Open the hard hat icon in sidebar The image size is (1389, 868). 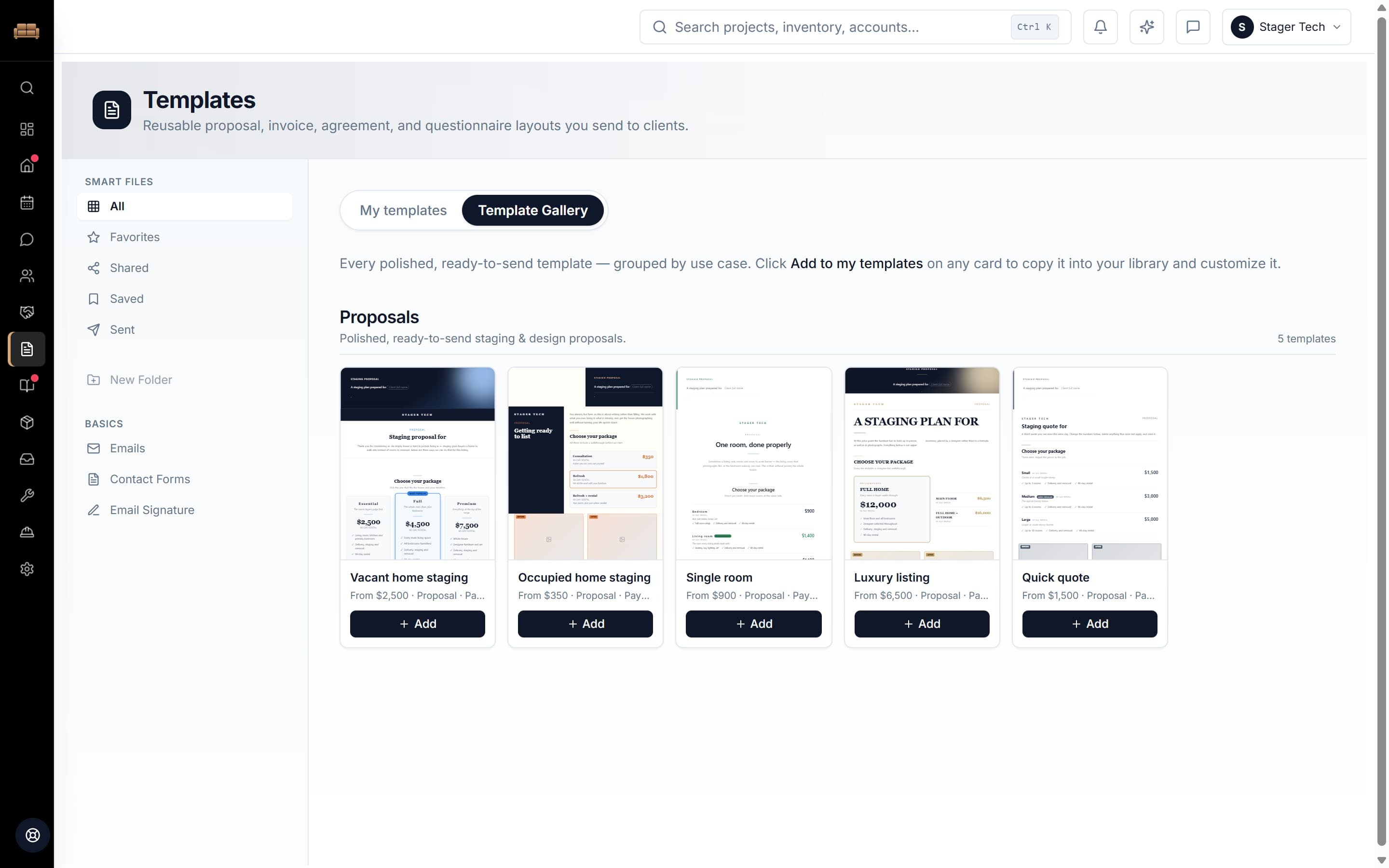click(x=27, y=532)
